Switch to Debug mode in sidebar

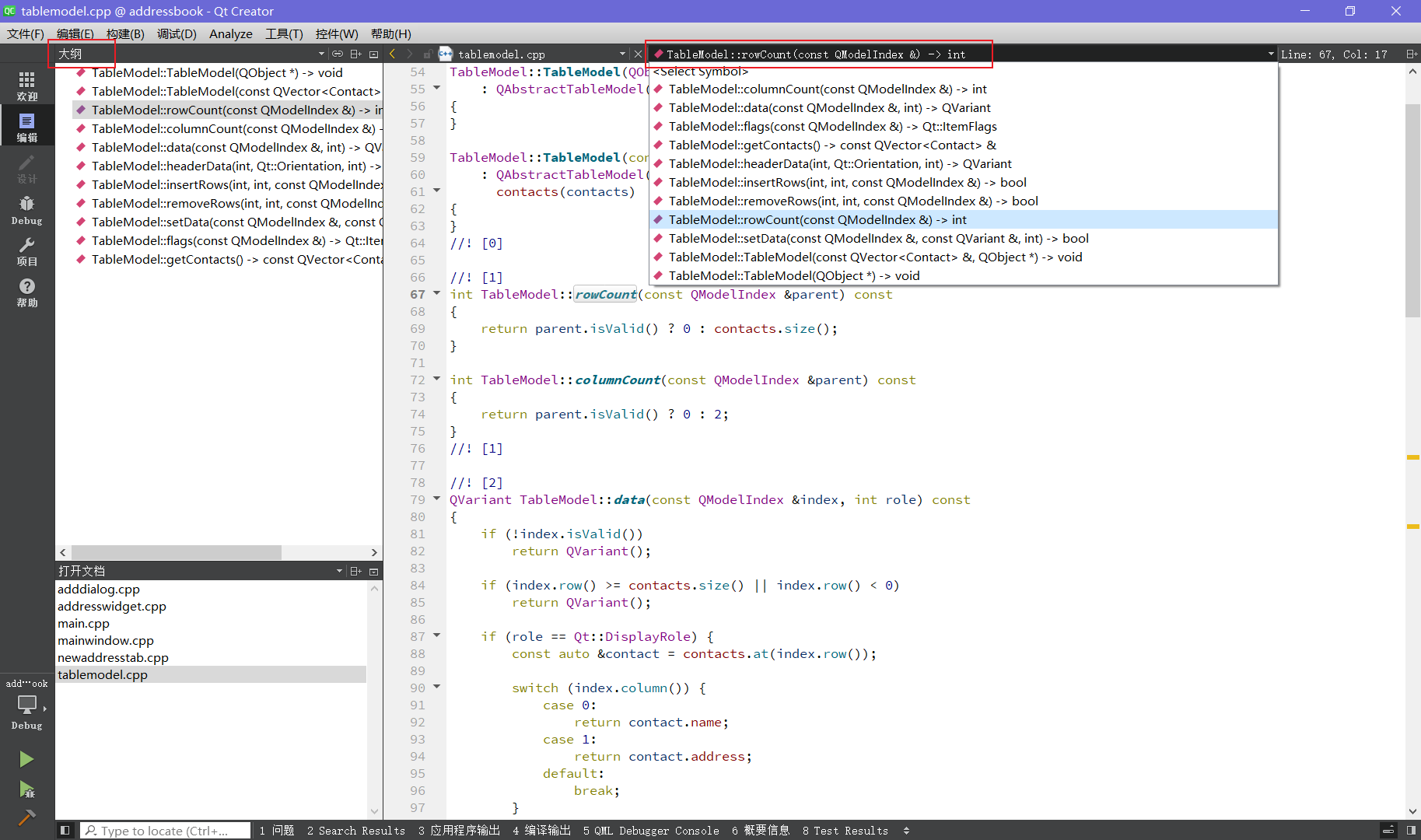pyautogui.click(x=26, y=209)
